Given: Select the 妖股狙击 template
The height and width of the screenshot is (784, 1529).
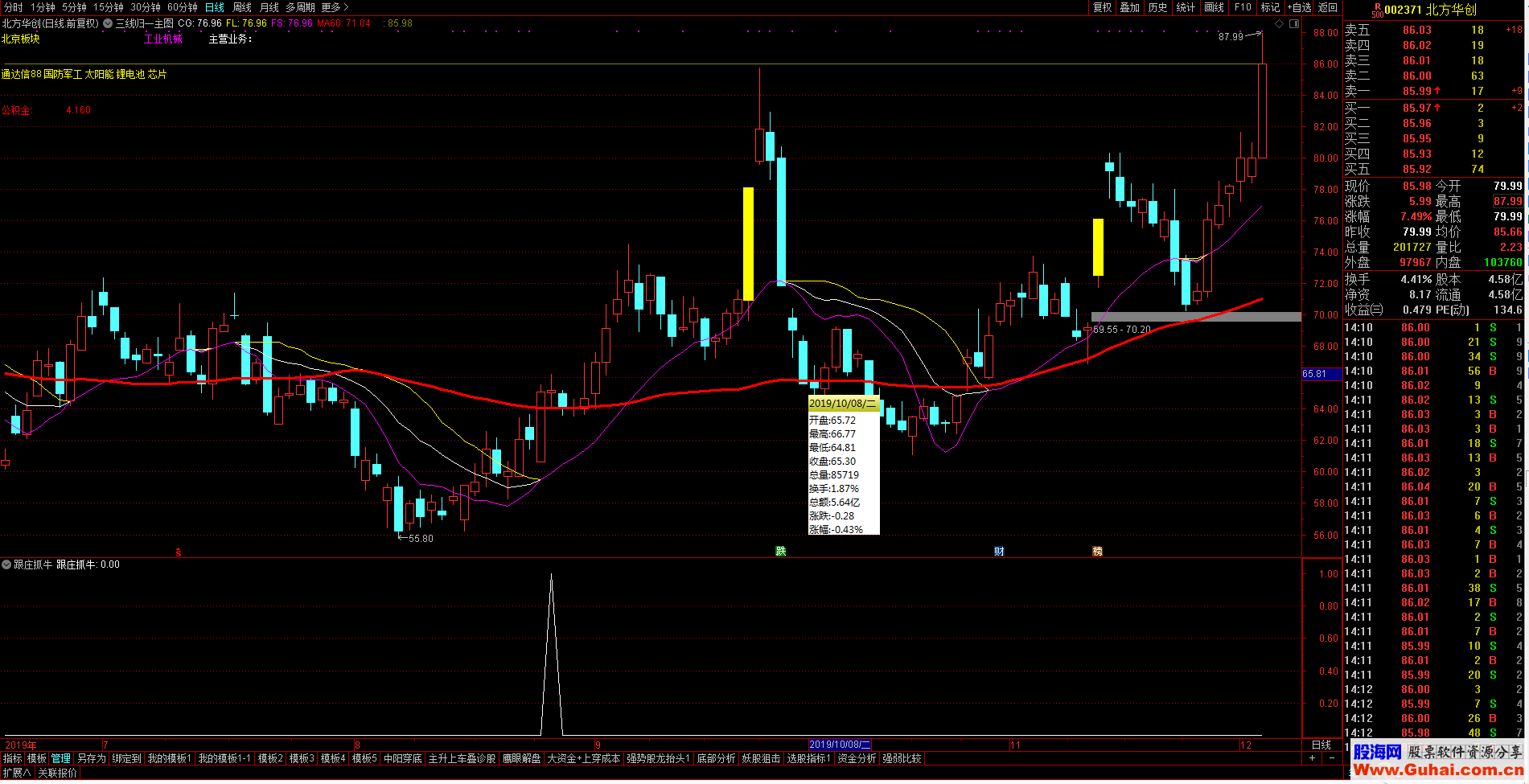Looking at the screenshot, I should tap(761, 758).
